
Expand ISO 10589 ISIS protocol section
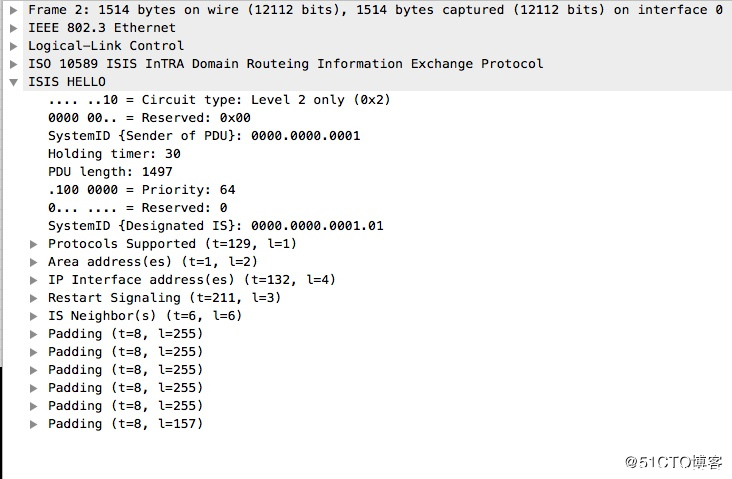point(14,64)
